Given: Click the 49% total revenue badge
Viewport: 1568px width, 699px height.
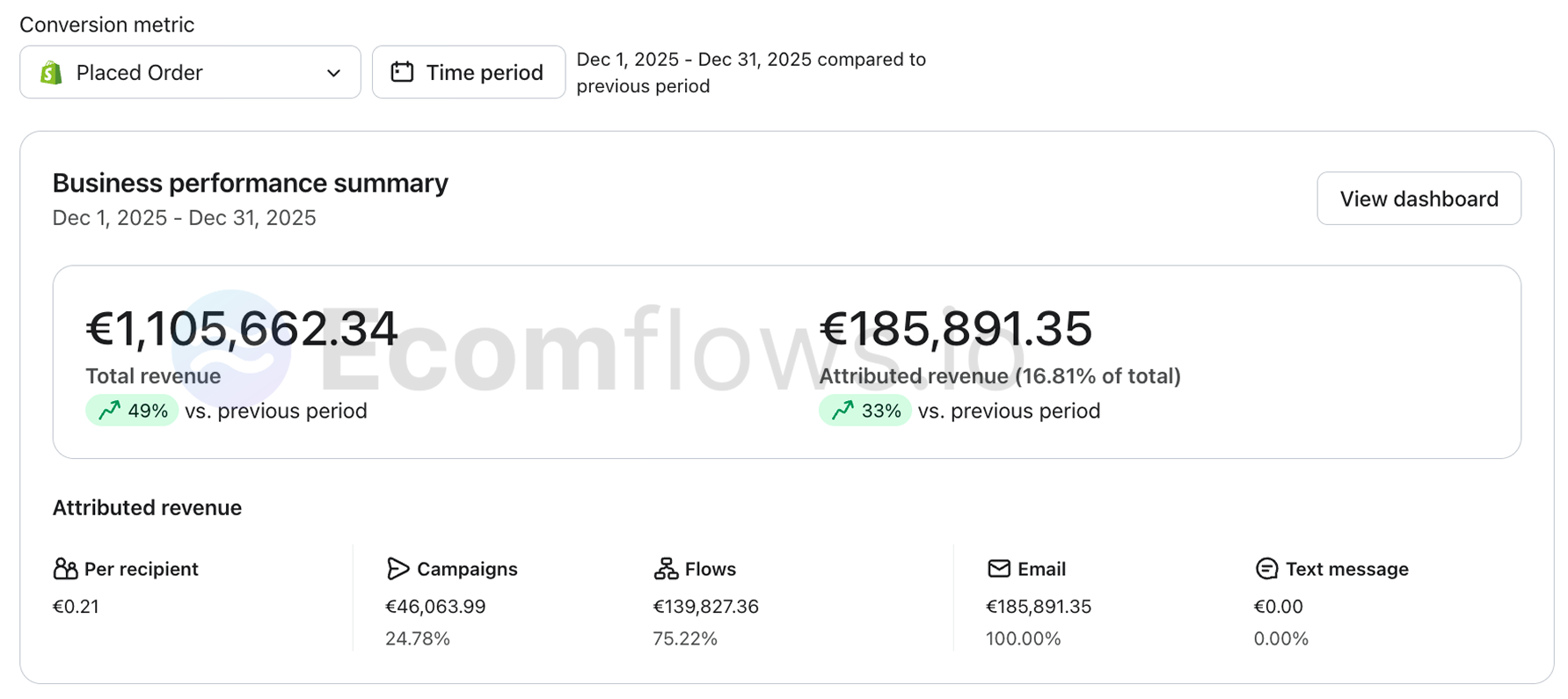Looking at the screenshot, I should (132, 411).
